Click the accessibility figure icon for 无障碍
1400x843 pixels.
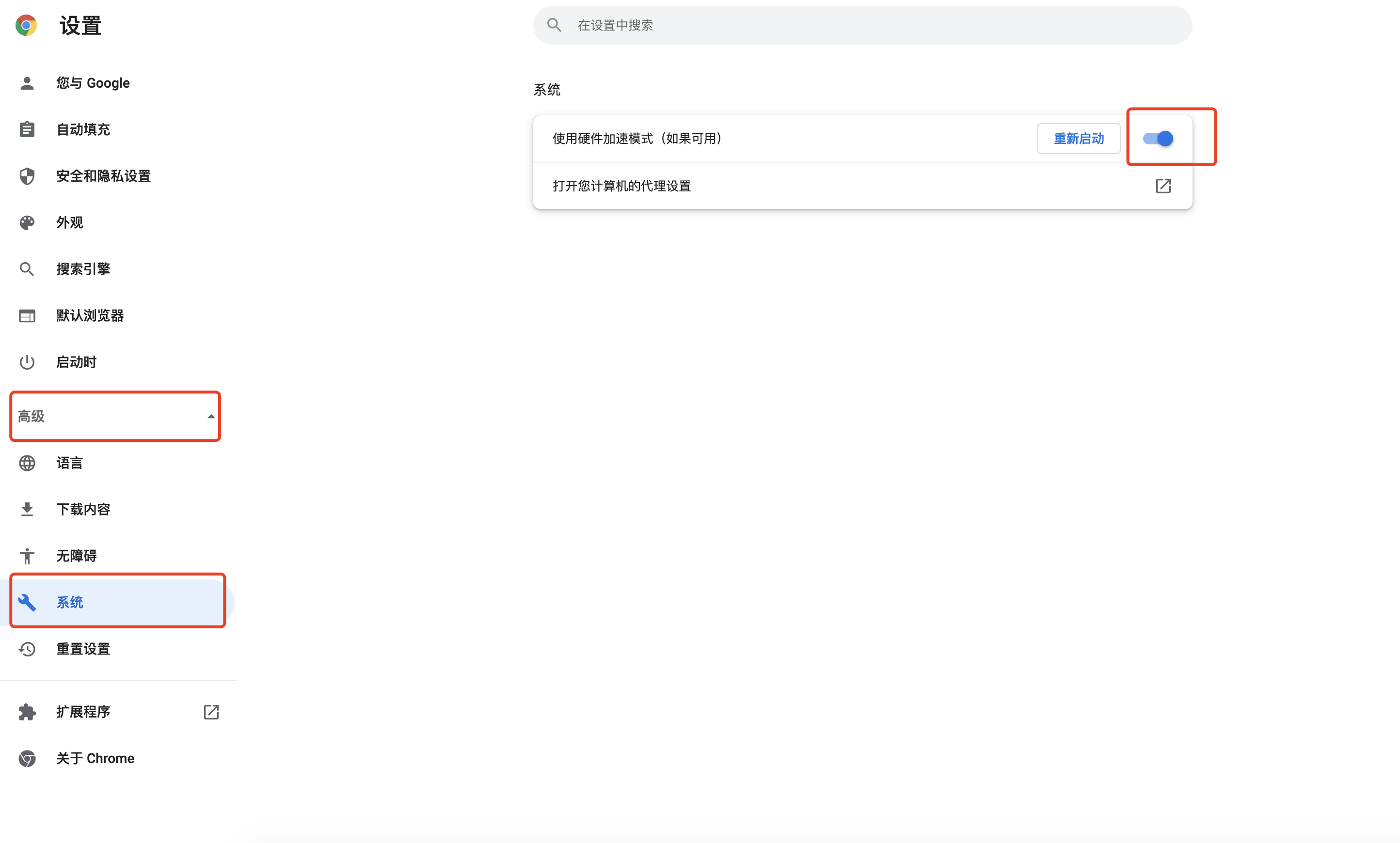click(x=27, y=556)
